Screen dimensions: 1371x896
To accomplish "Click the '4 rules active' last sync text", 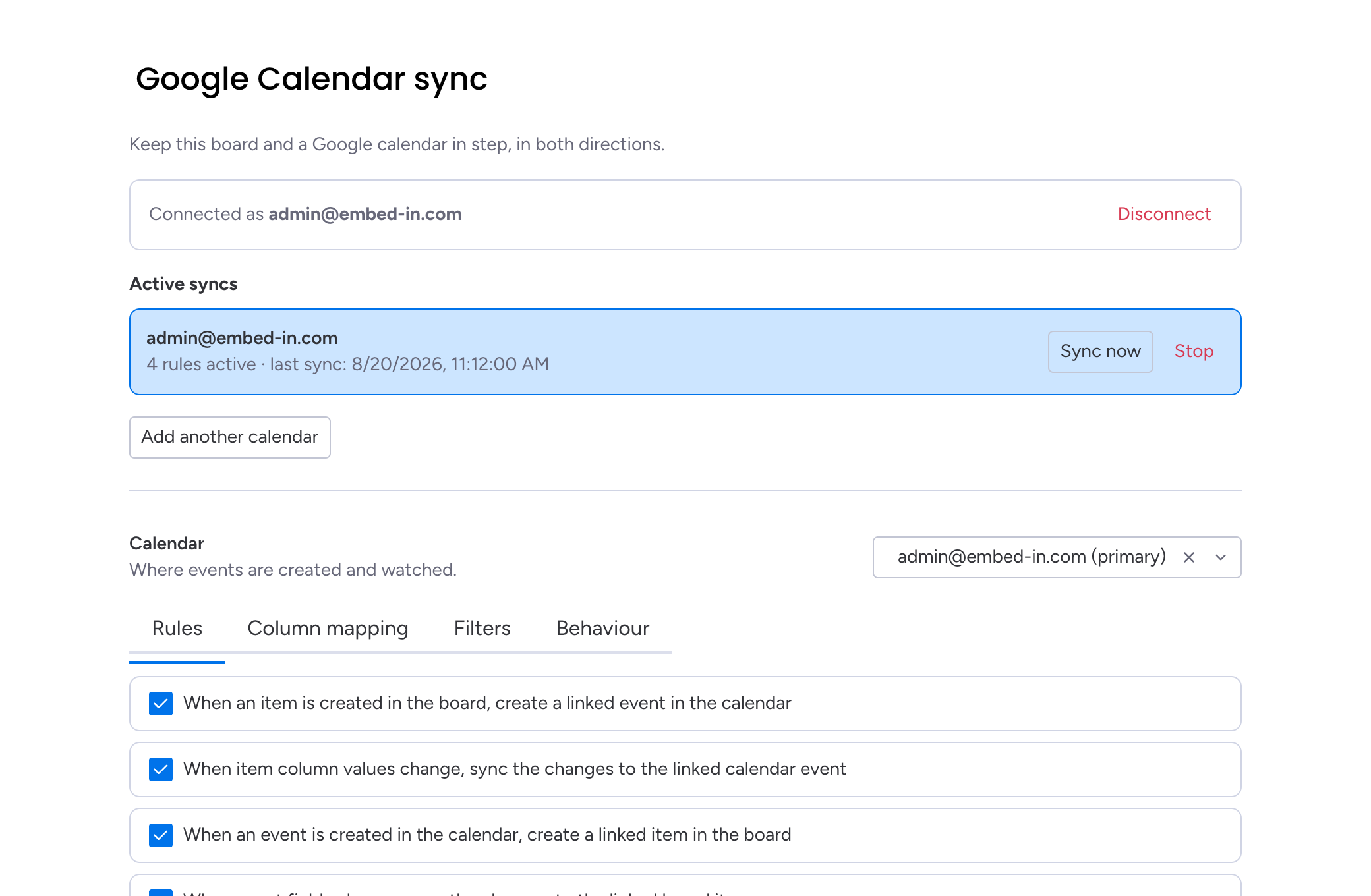I will (x=347, y=364).
